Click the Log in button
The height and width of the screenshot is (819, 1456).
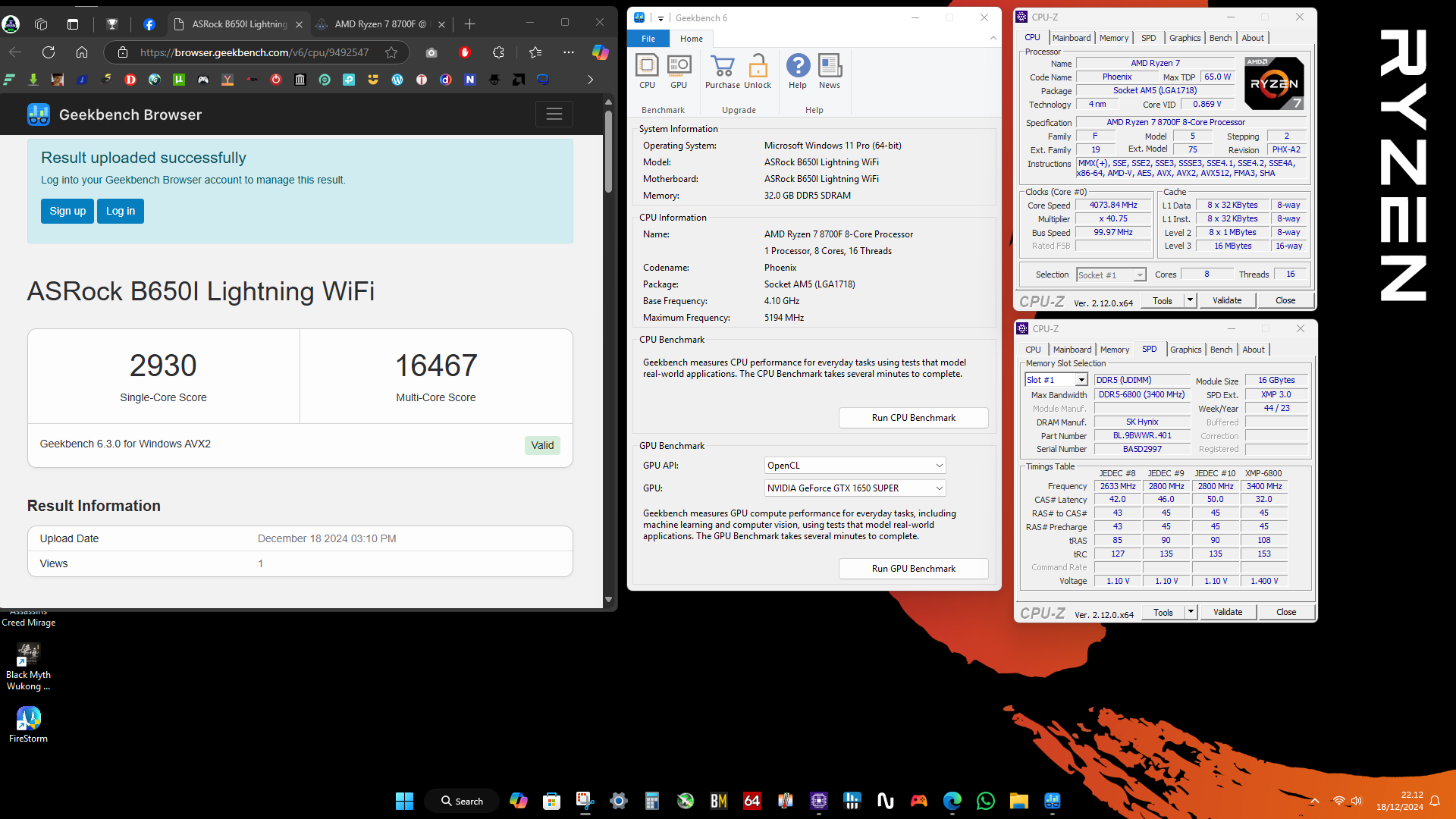click(x=121, y=211)
